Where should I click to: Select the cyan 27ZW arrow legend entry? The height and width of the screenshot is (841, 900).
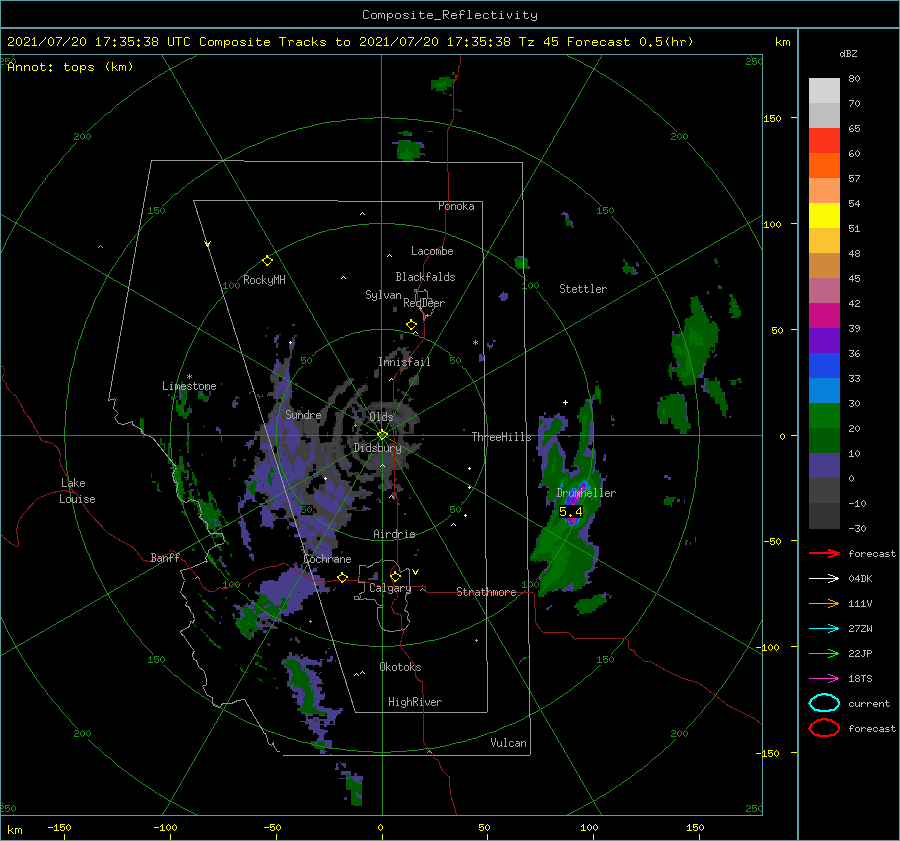click(824, 629)
